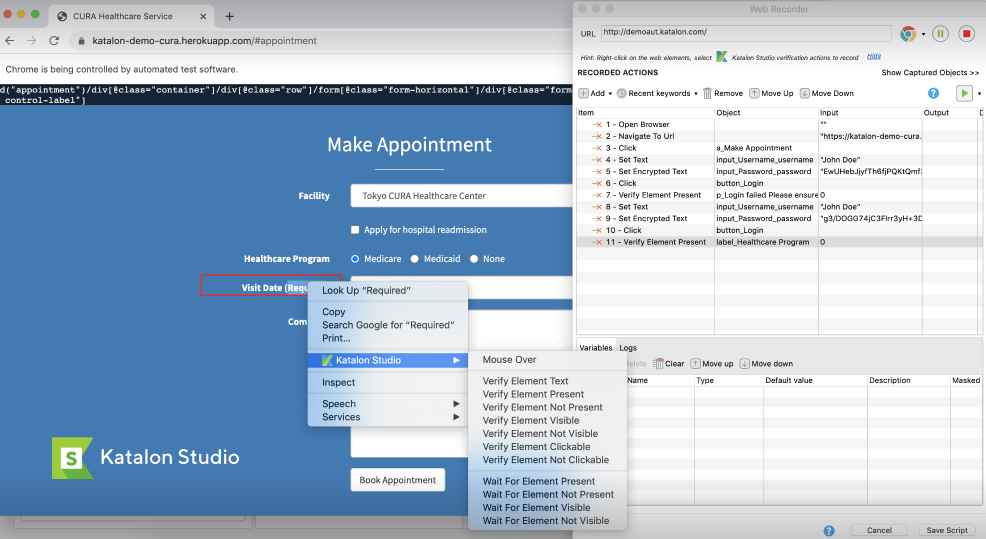Screen dimensions: 986x539
Task: Choose Wait For Element Present
Action: 547,481
